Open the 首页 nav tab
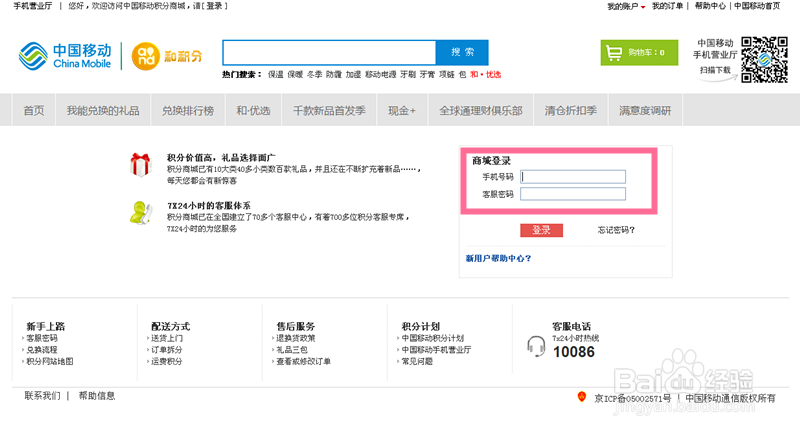 tap(34, 110)
